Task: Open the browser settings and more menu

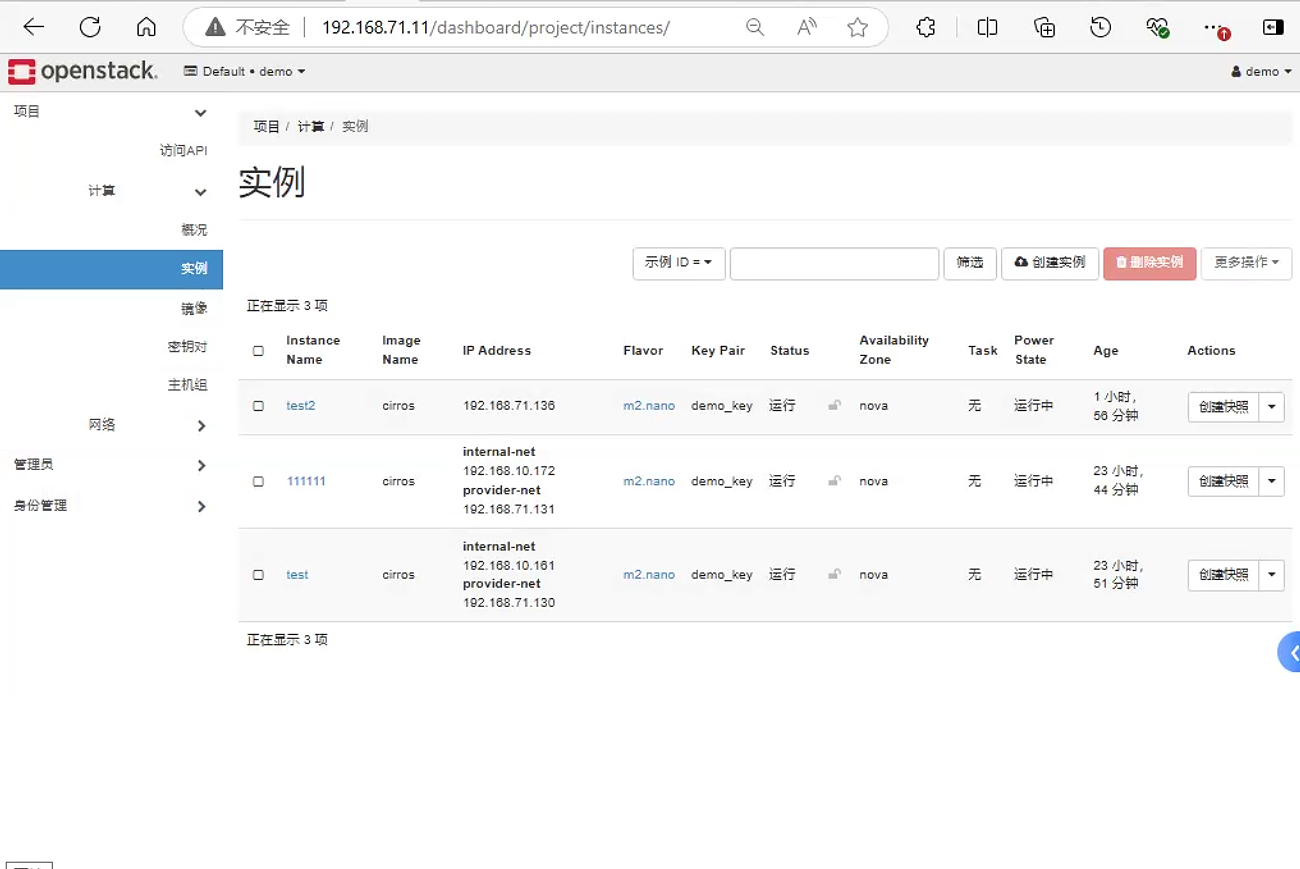Action: pos(1214,28)
